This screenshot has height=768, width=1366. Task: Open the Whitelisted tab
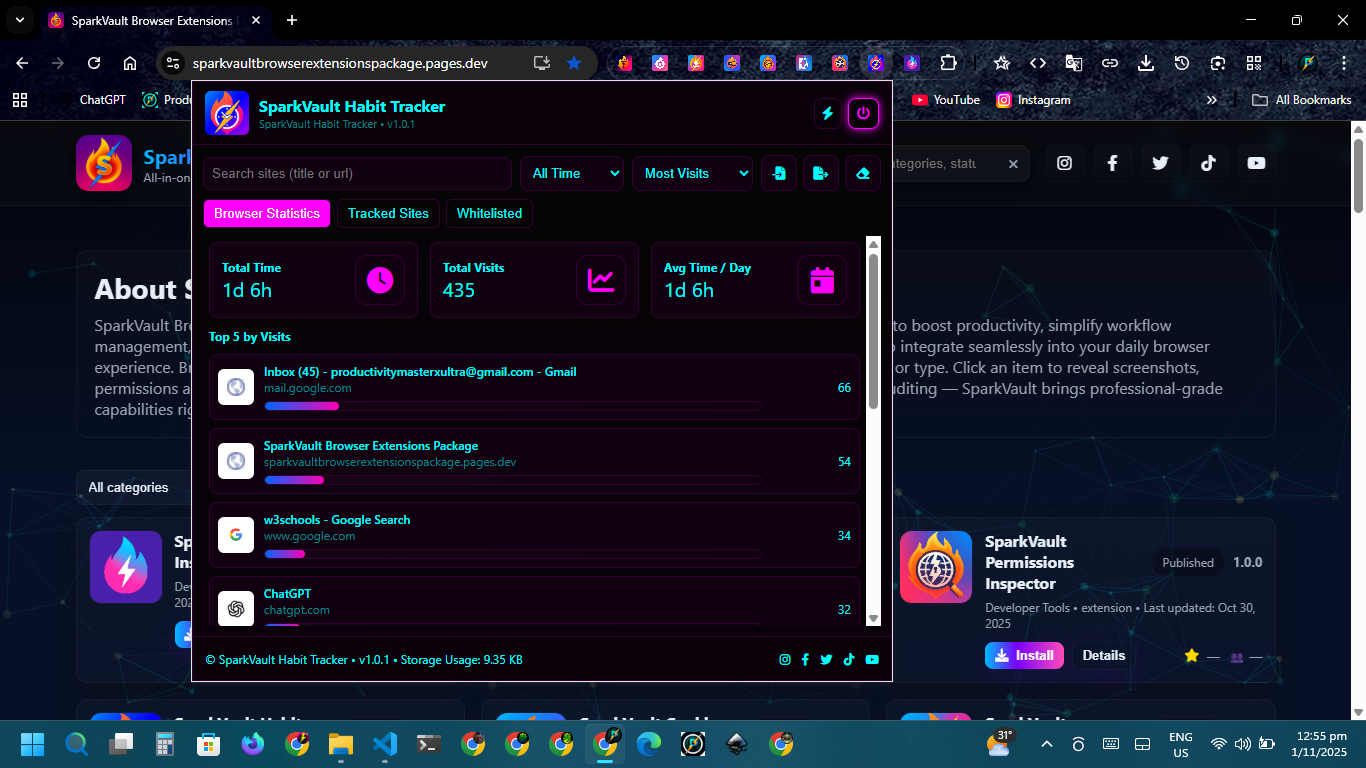point(489,213)
